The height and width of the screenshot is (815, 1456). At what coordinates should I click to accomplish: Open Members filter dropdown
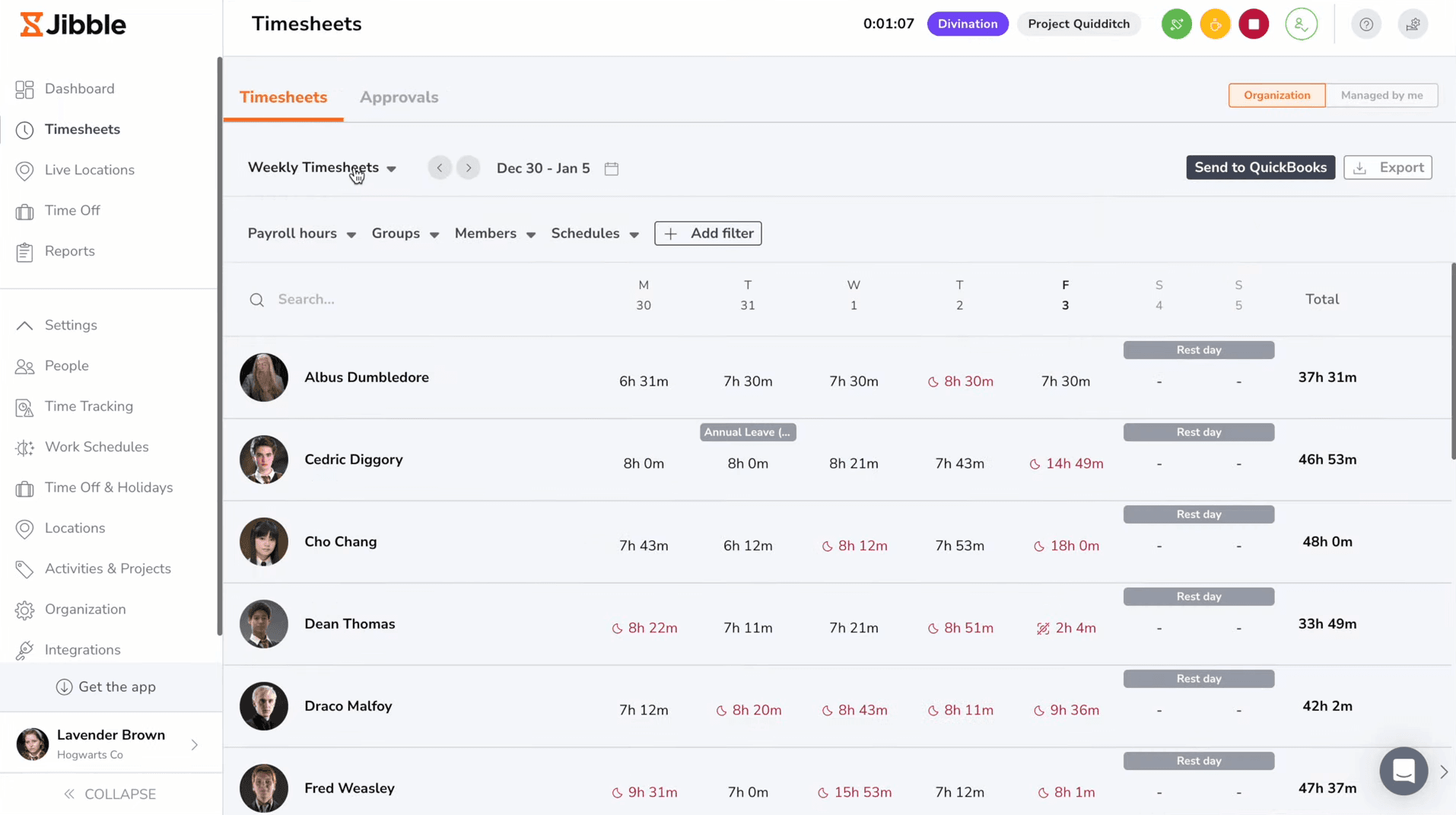(494, 234)
